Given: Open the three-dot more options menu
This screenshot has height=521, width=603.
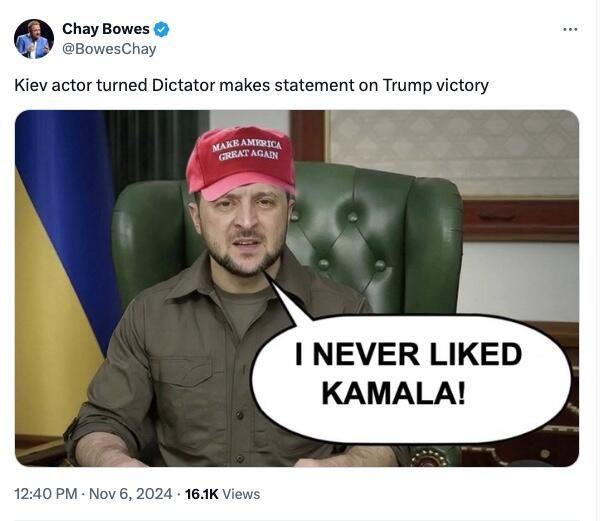Looking at the screenshot, I should (x=570, y=29).
